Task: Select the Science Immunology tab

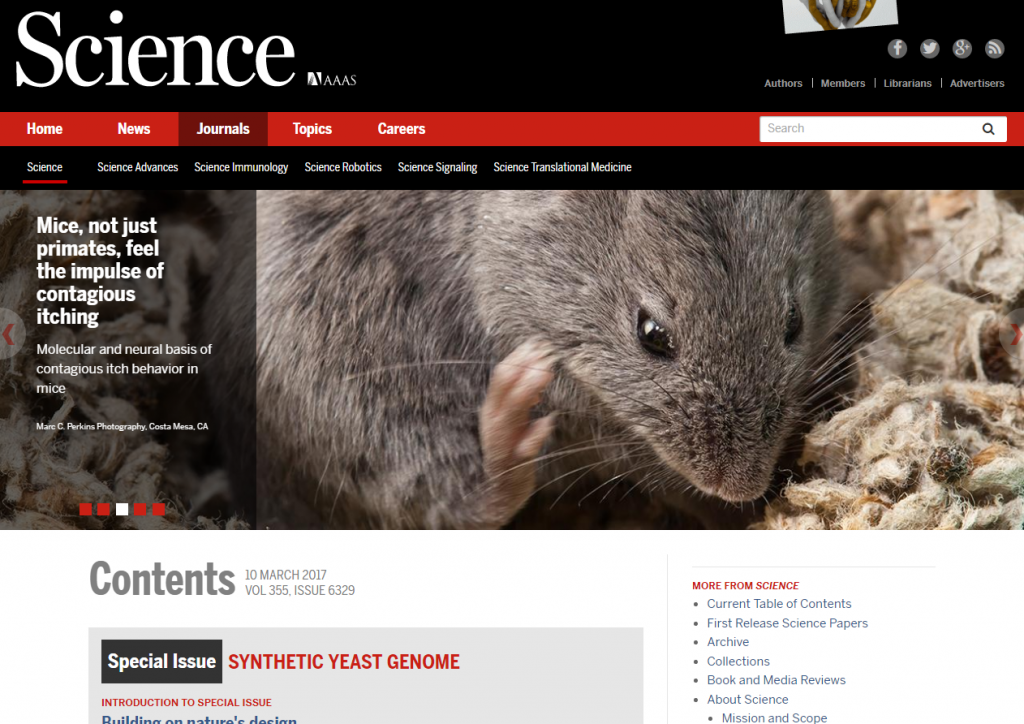Action: [241, 167]
